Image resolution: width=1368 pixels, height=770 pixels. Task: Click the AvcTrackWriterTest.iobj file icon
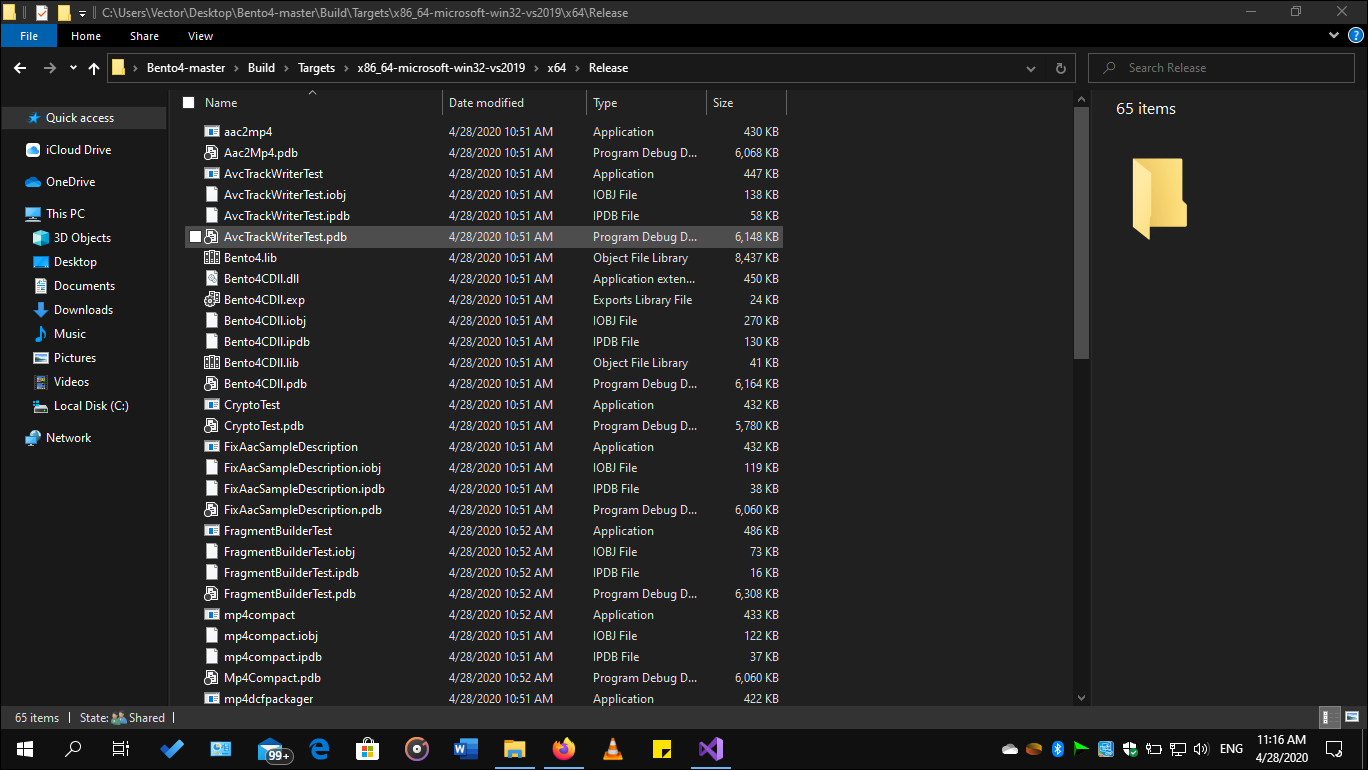click(211, 195)
